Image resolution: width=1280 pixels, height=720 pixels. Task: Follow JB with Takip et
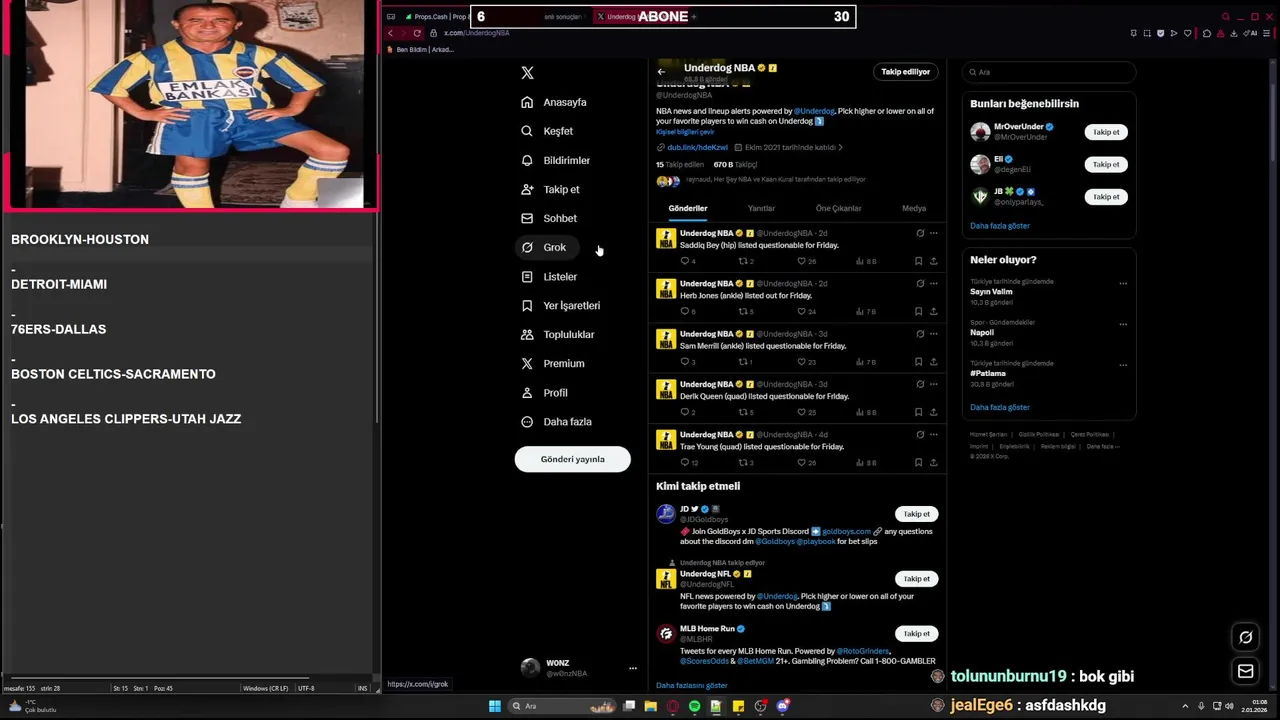[x=1106, y=197]
